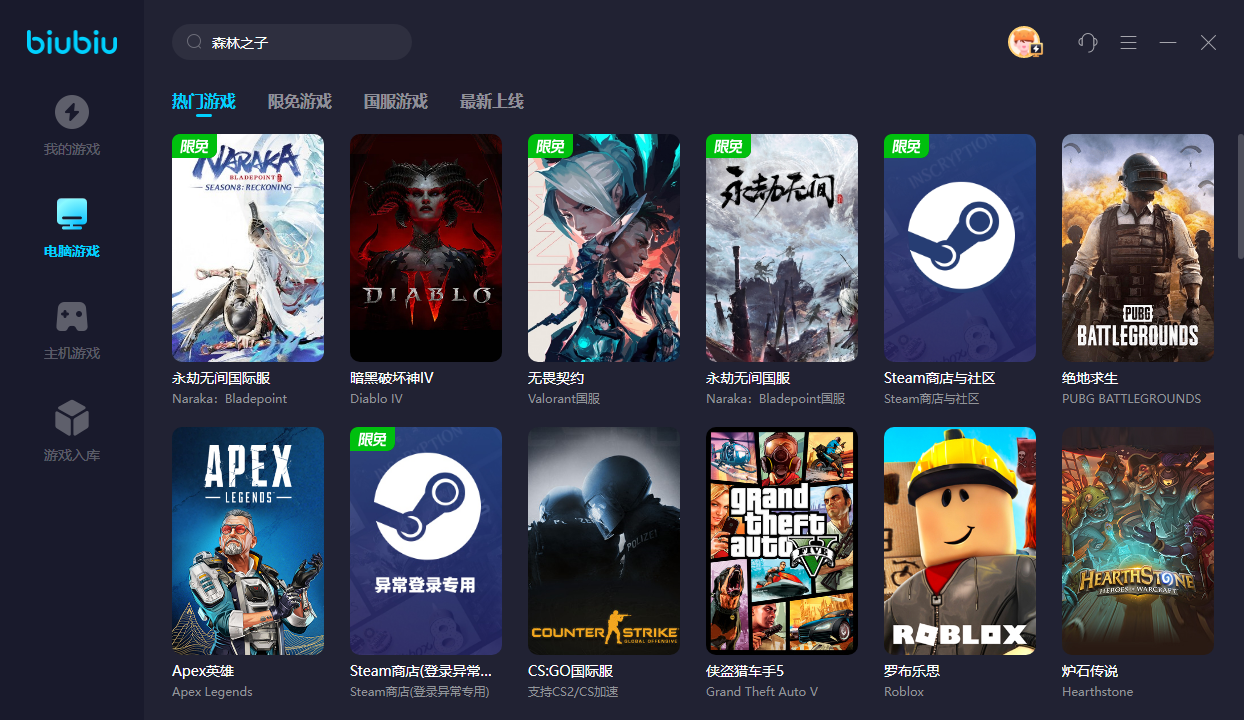
Task: Open the hamburger menu icon
Action: 1128,42
